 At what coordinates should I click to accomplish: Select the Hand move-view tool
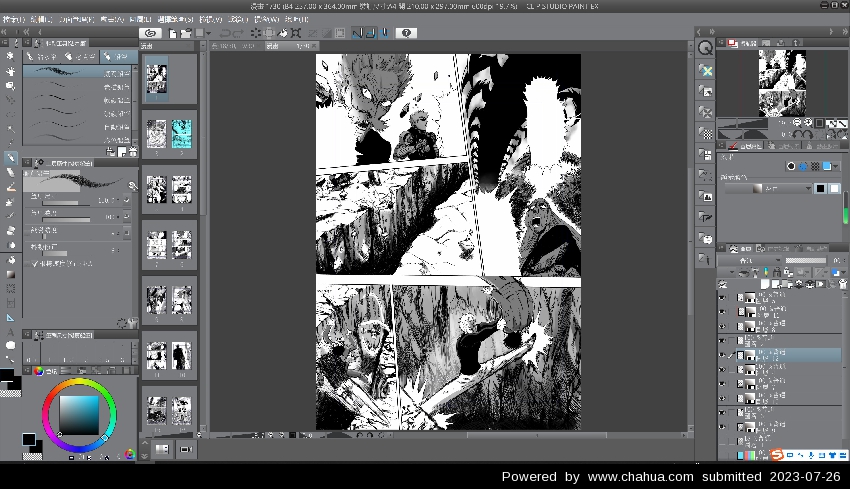click(x=10, y=71)
